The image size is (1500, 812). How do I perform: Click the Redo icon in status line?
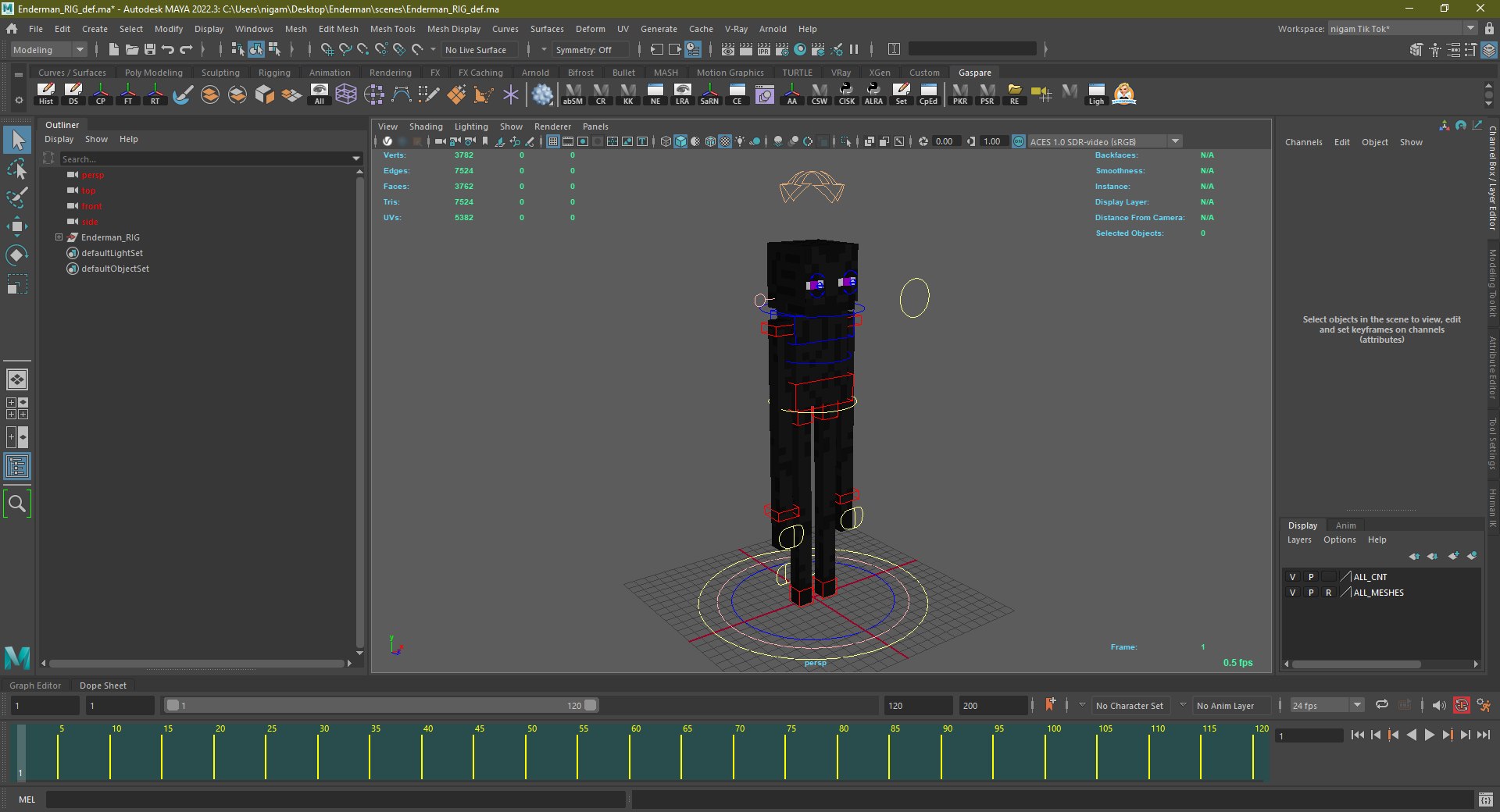(186, 49)
